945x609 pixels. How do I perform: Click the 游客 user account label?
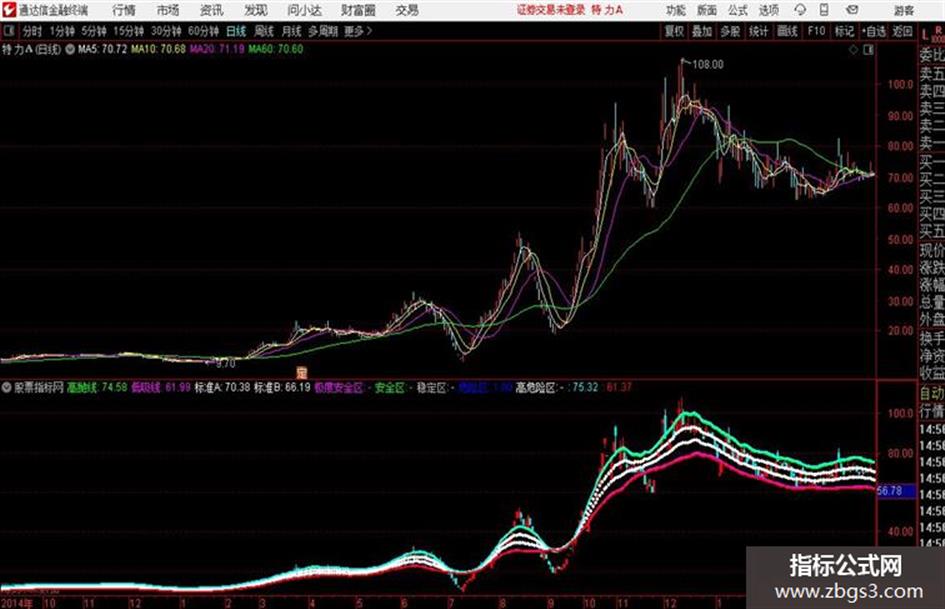coord(904,10)
